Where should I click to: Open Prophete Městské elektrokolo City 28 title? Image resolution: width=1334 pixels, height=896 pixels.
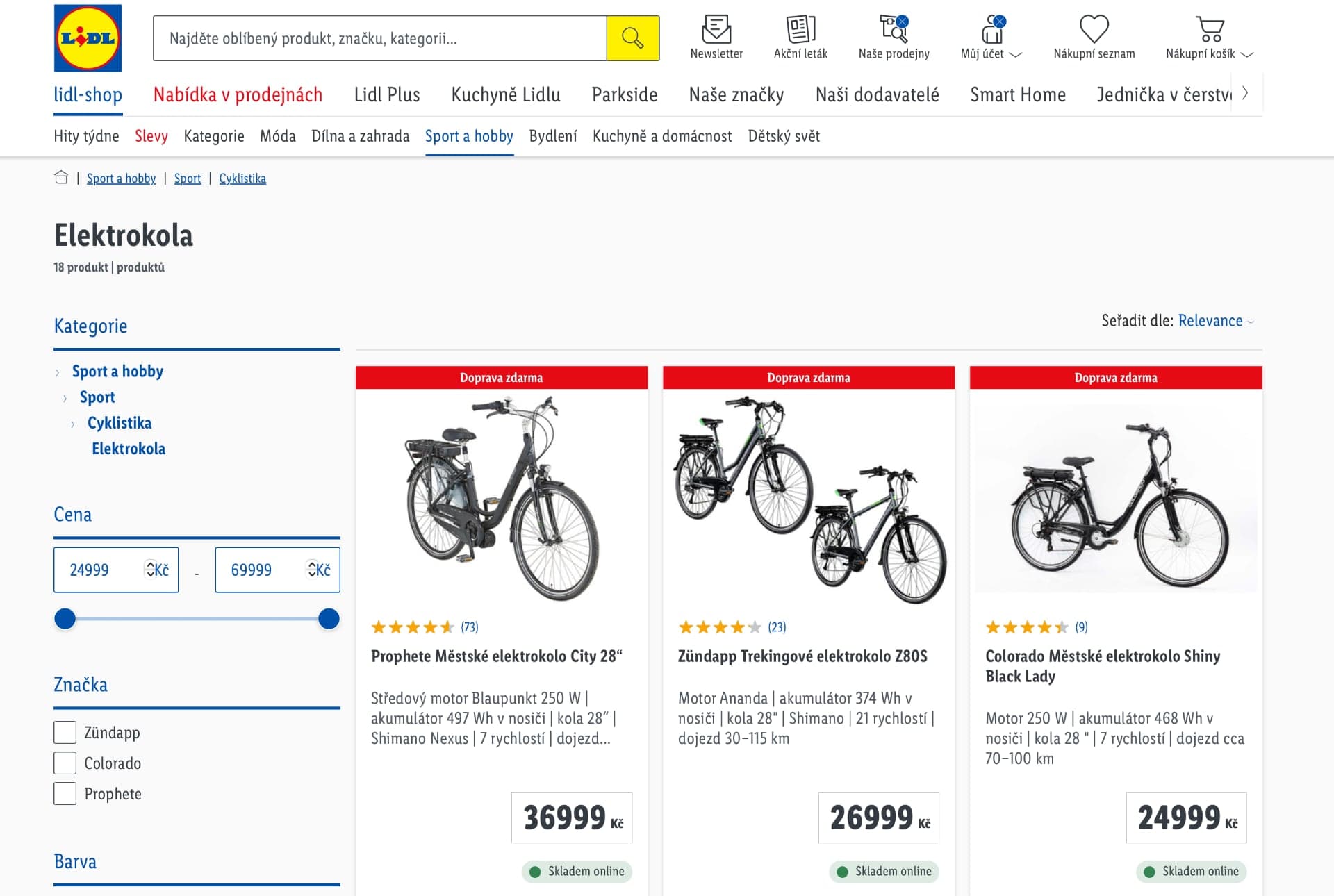[x=497, y=656]
